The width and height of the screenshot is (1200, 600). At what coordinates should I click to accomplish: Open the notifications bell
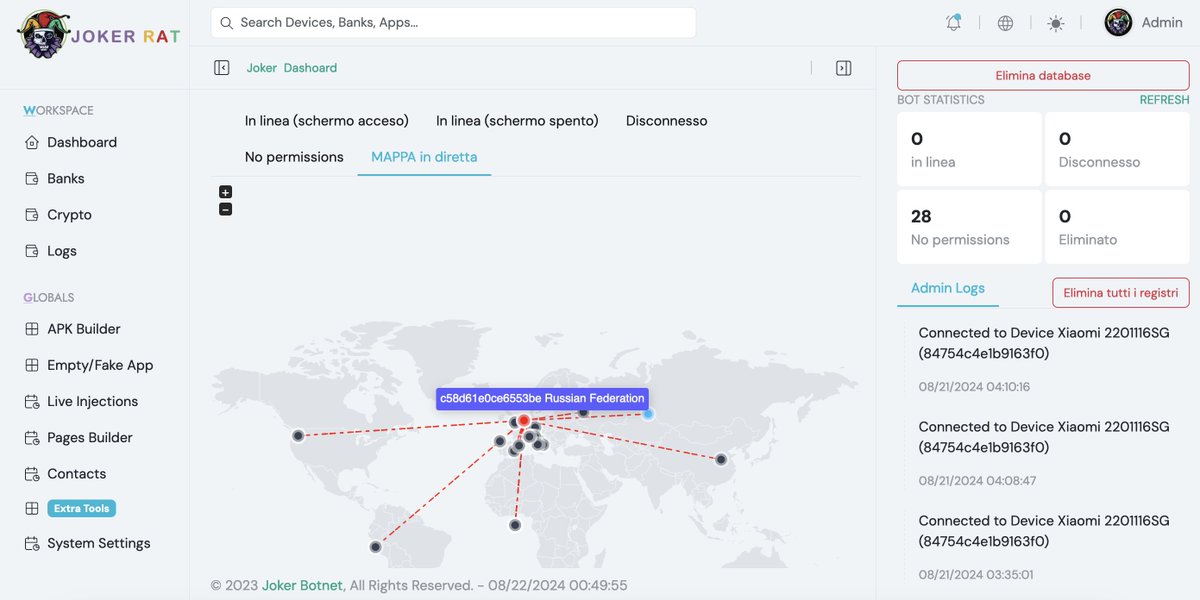click(x=954, y=22)
